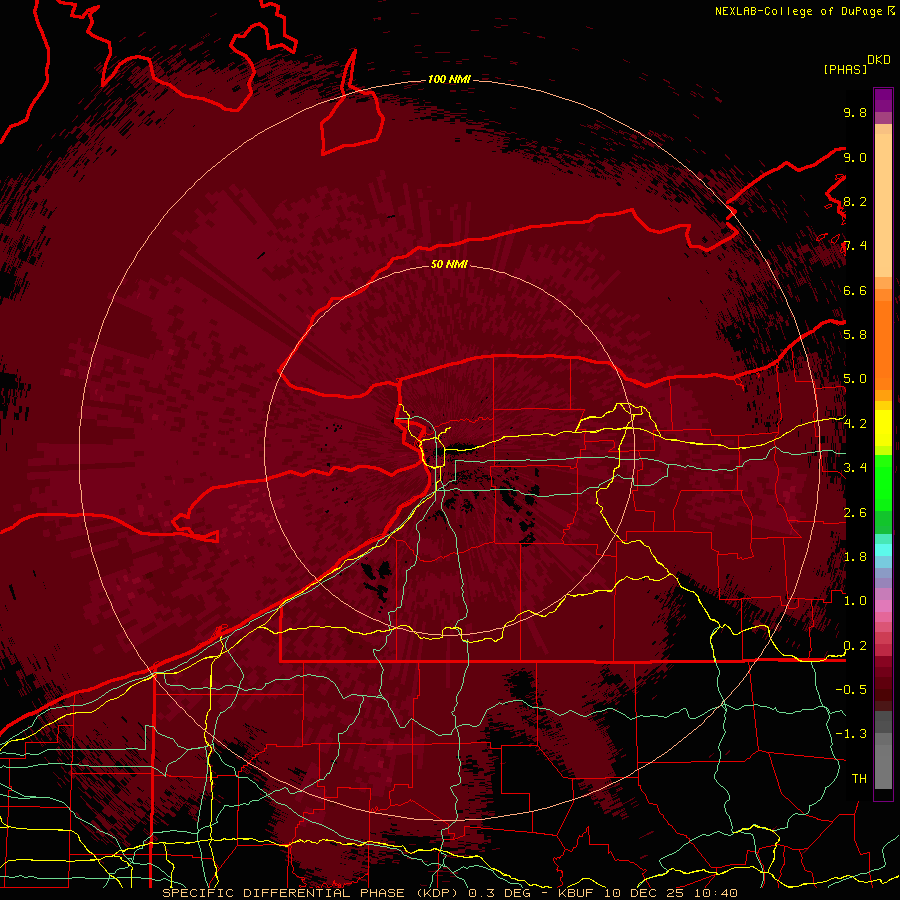The height and width of the screenshot is (900, 900).
Task: Pick the pink color scale segment
Action: [x=883, y=606]
